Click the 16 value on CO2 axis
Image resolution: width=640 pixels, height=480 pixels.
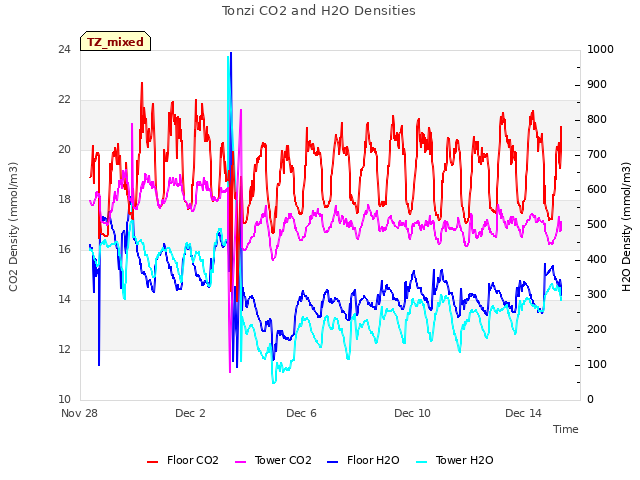coord(64,250)
